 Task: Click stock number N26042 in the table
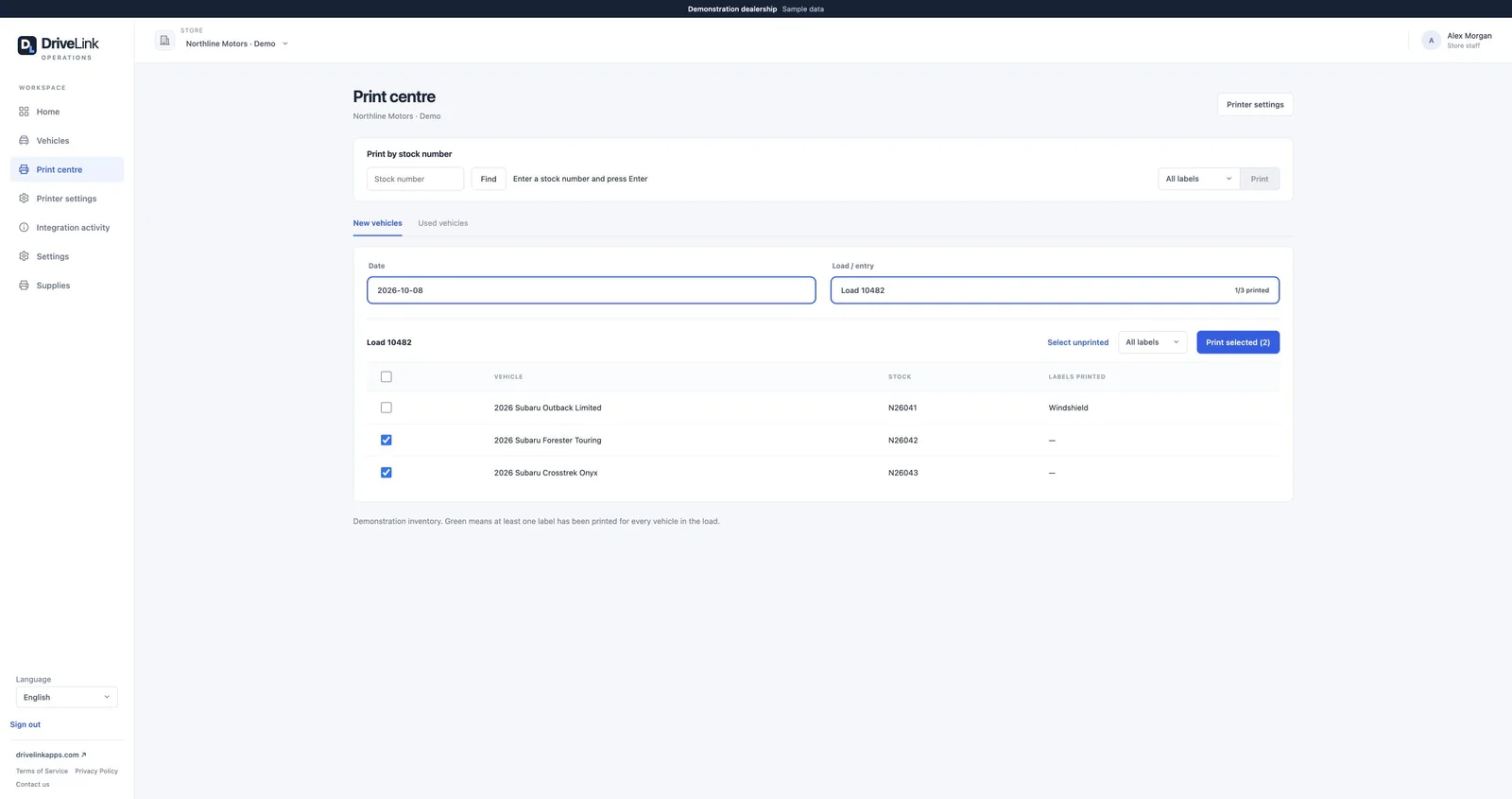(x=902, y=440)
